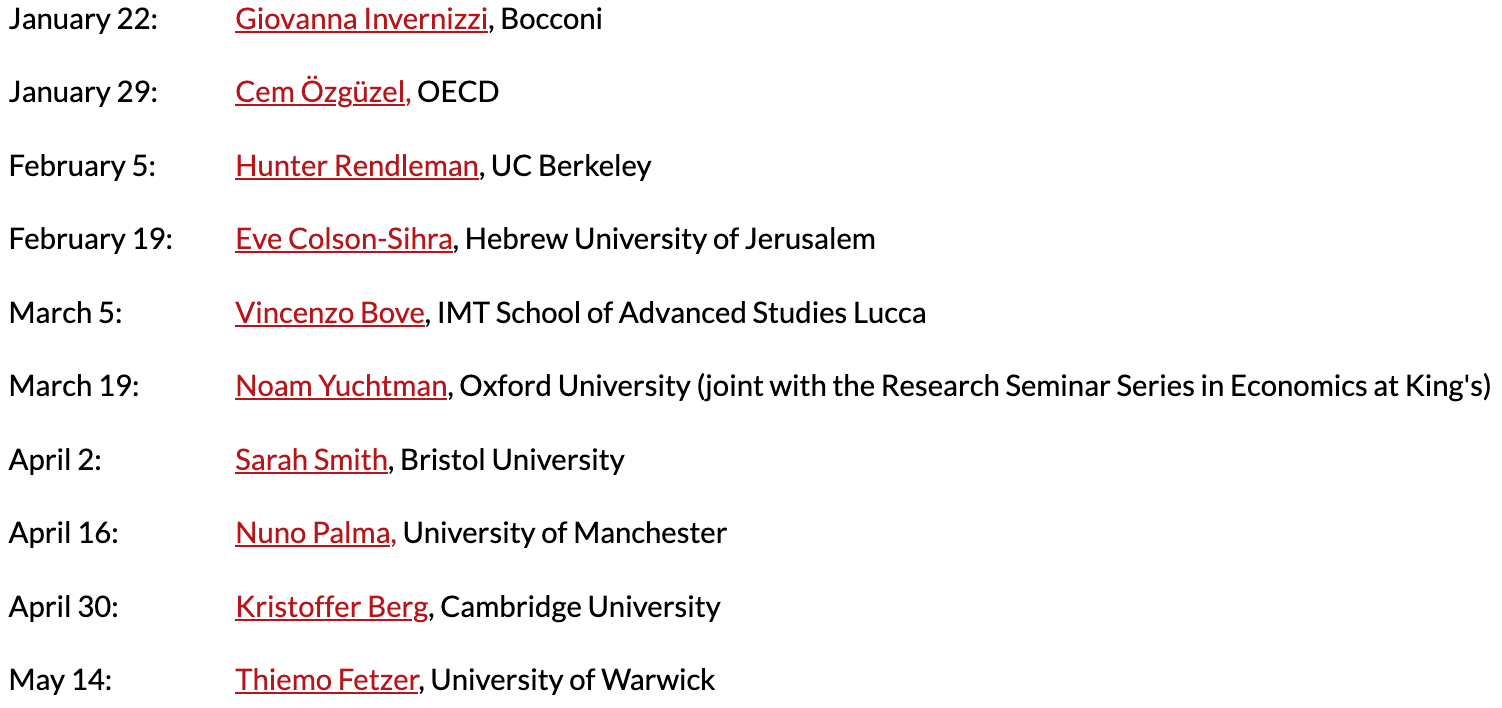Click the May 14 date label
This screenshot has height=708, width=1502.
coord(60,680)
